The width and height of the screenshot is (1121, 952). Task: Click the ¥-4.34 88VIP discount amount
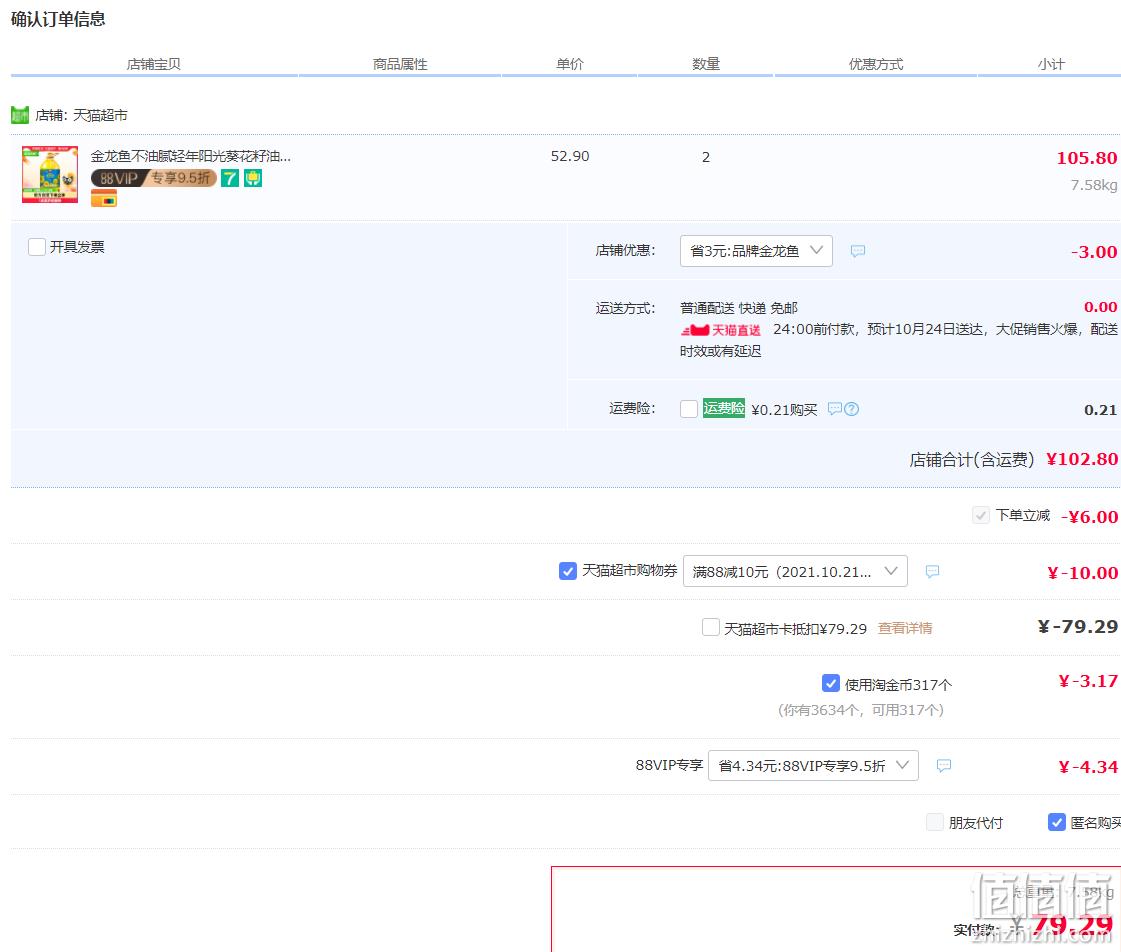tap(1088, 767)
